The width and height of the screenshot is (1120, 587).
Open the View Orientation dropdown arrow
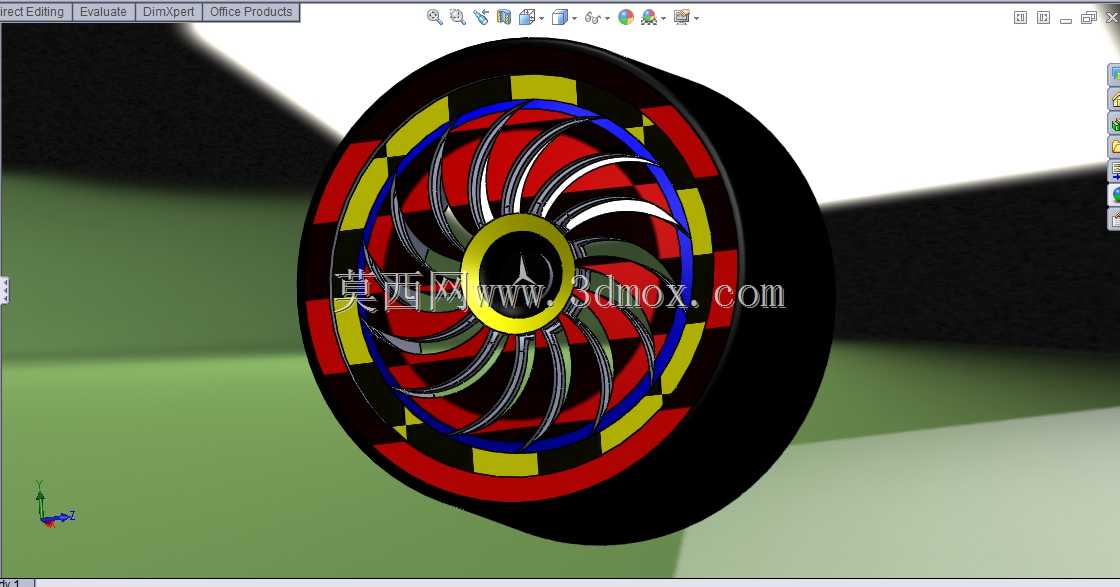pos(541,18)
